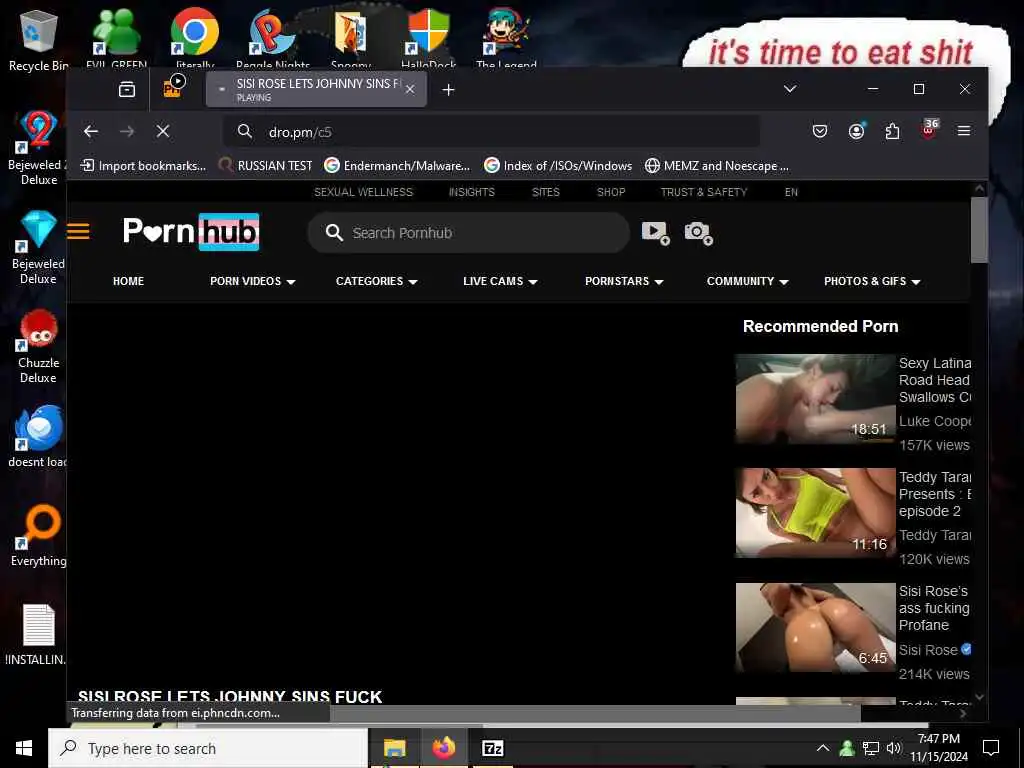This screenshot has height=768, width=1024.
Task: Open the notification center icon
Action: (991, 748)
